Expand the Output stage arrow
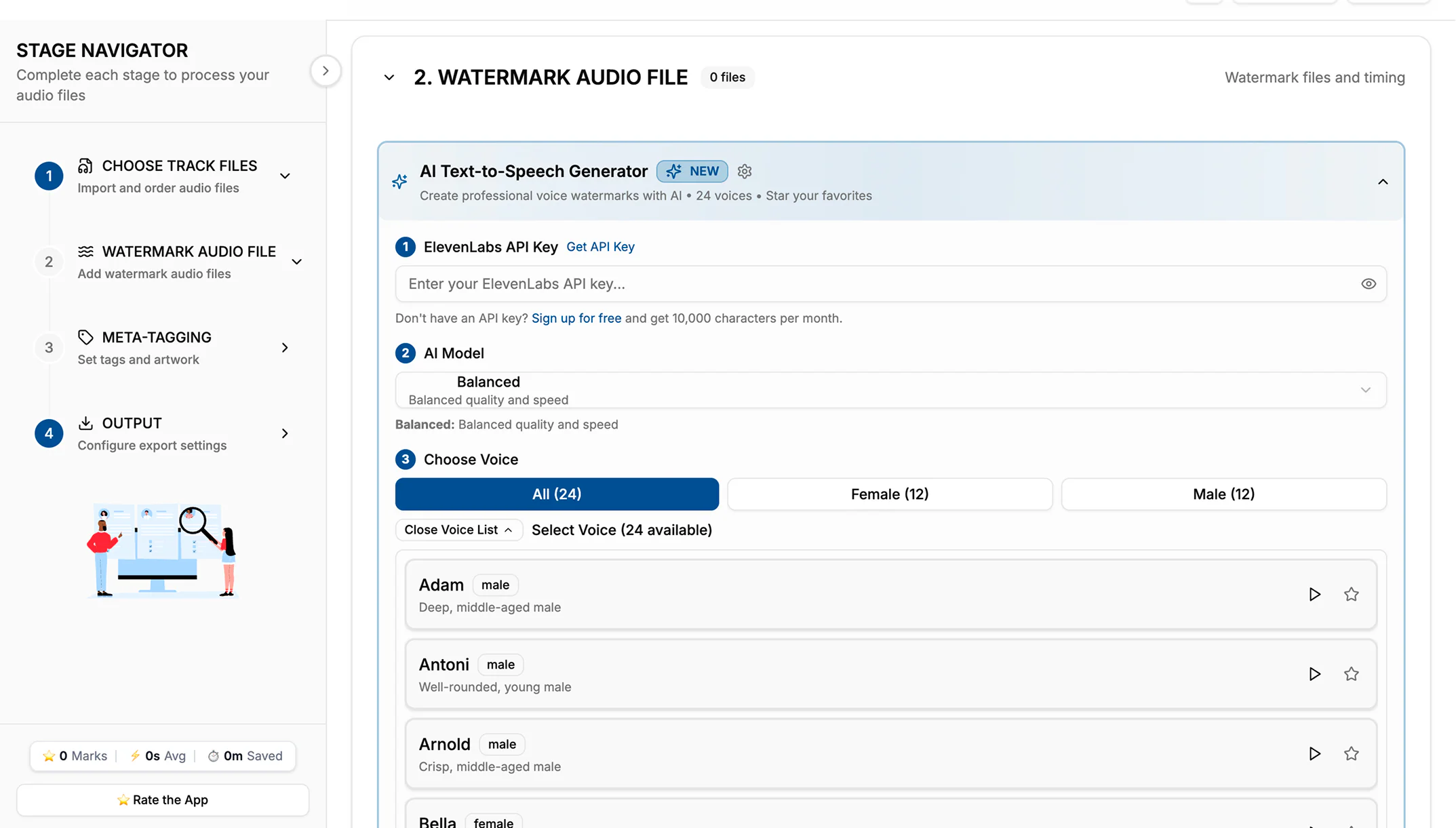Screen dimensions: 1456x828 (285, 433)
